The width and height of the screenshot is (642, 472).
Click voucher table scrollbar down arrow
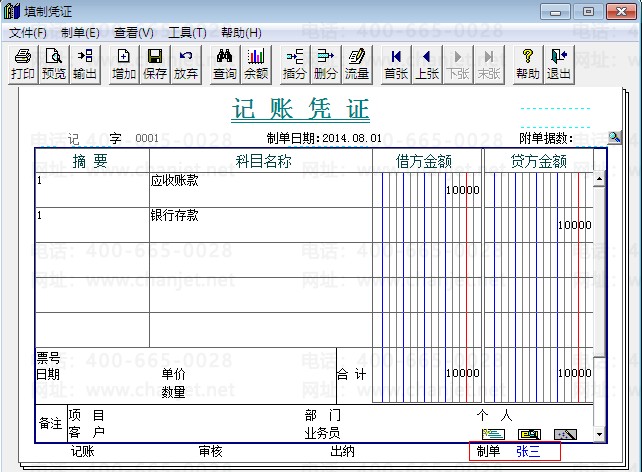pyautogui.click(x=599, y=434)
